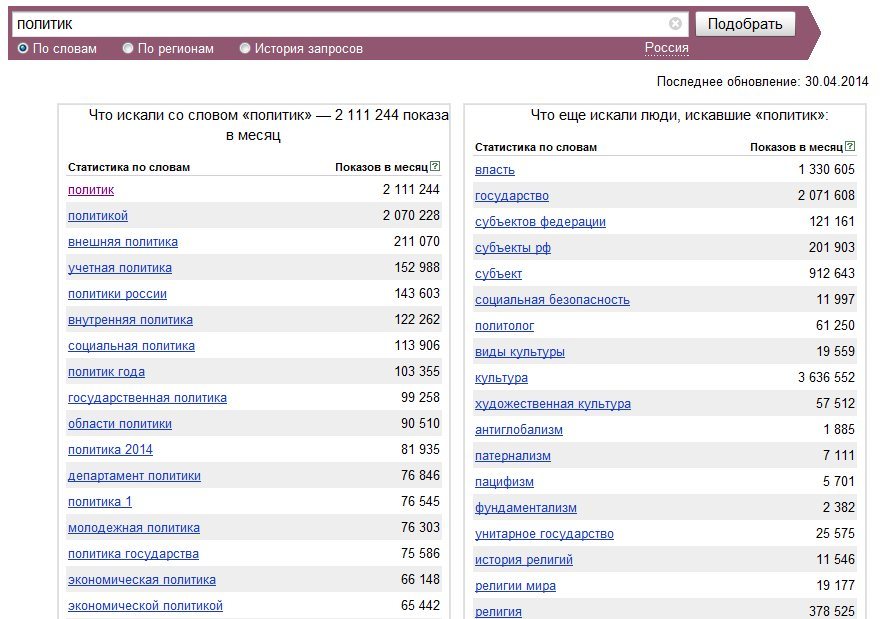The height and width of the screenshot is (619, 891).
Task: Click the 'Подобрать' button
Action: tap(745, 24)
